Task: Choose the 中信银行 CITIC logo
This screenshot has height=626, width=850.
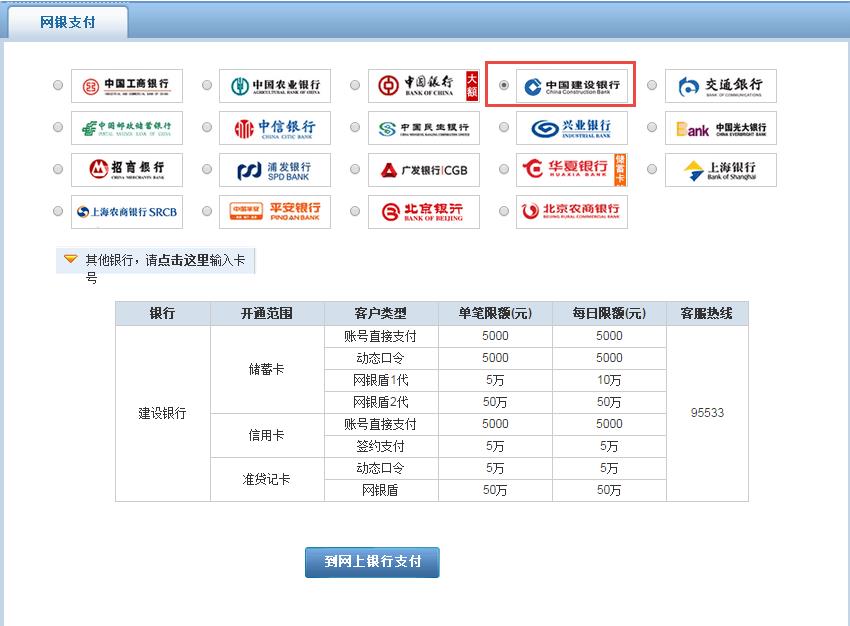Action: point(275,128)
